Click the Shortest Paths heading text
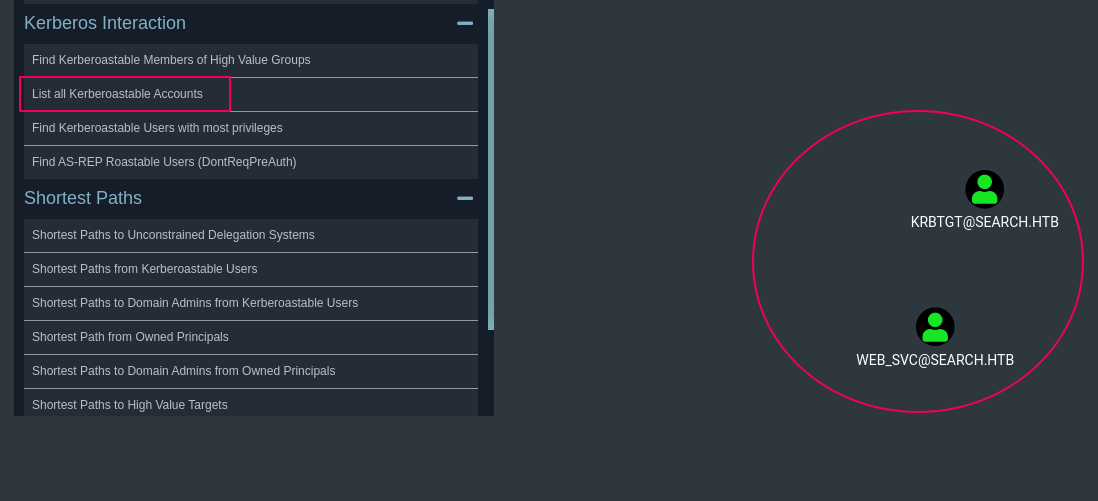Viewport: 1098px width, 501px height. tap(83, 198)
